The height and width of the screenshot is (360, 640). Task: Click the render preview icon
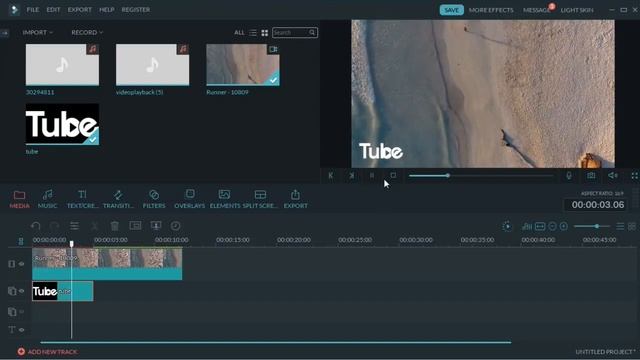pyautogui.click(x=507, y=226)
